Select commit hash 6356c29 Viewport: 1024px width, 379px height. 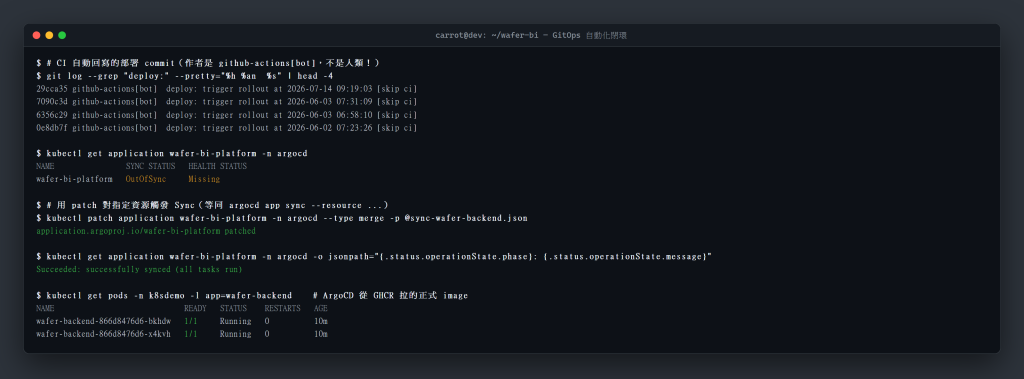tap(52, 115)
